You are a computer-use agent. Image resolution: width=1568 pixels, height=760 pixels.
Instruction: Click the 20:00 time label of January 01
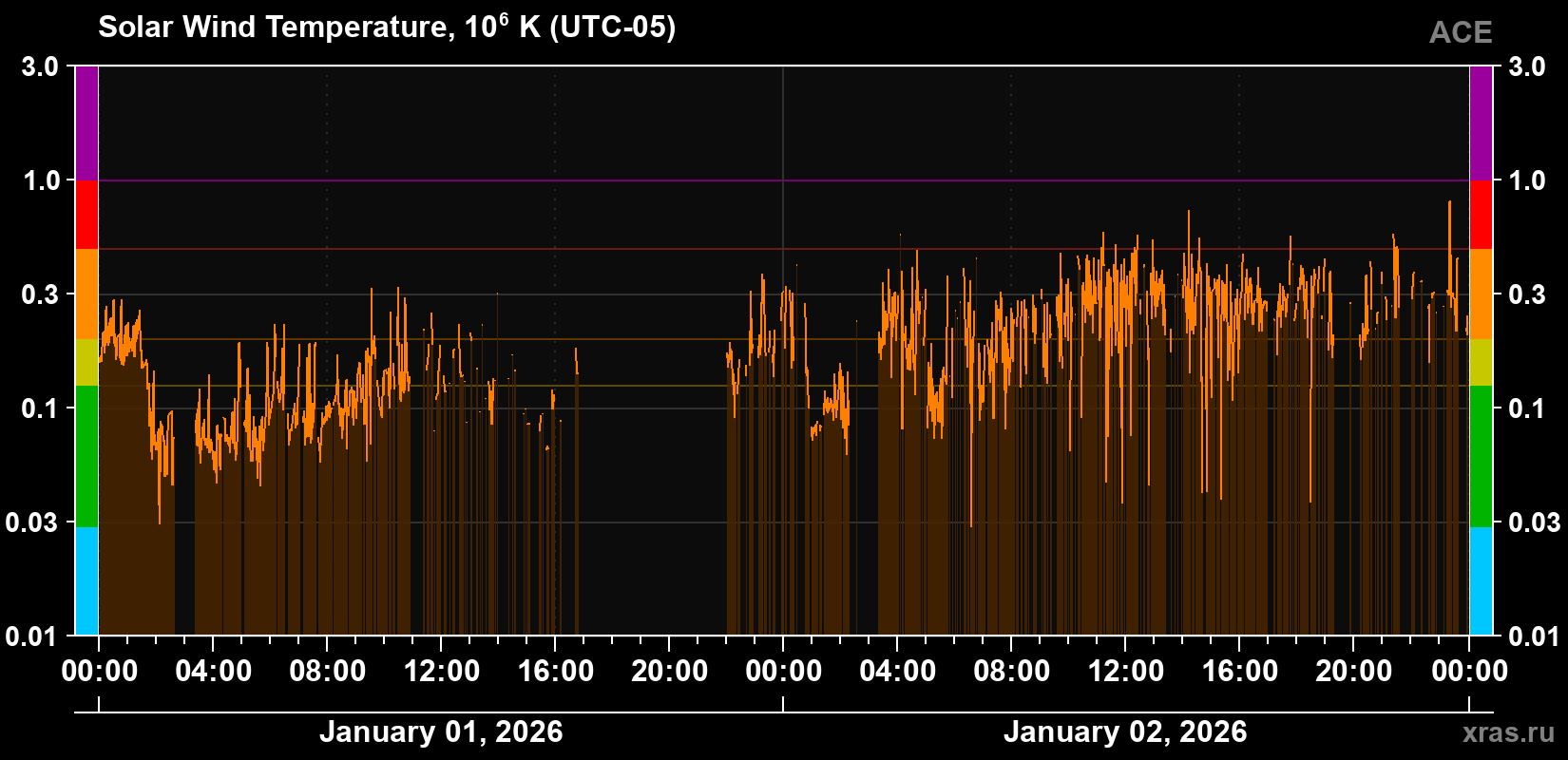coord(670,672)
